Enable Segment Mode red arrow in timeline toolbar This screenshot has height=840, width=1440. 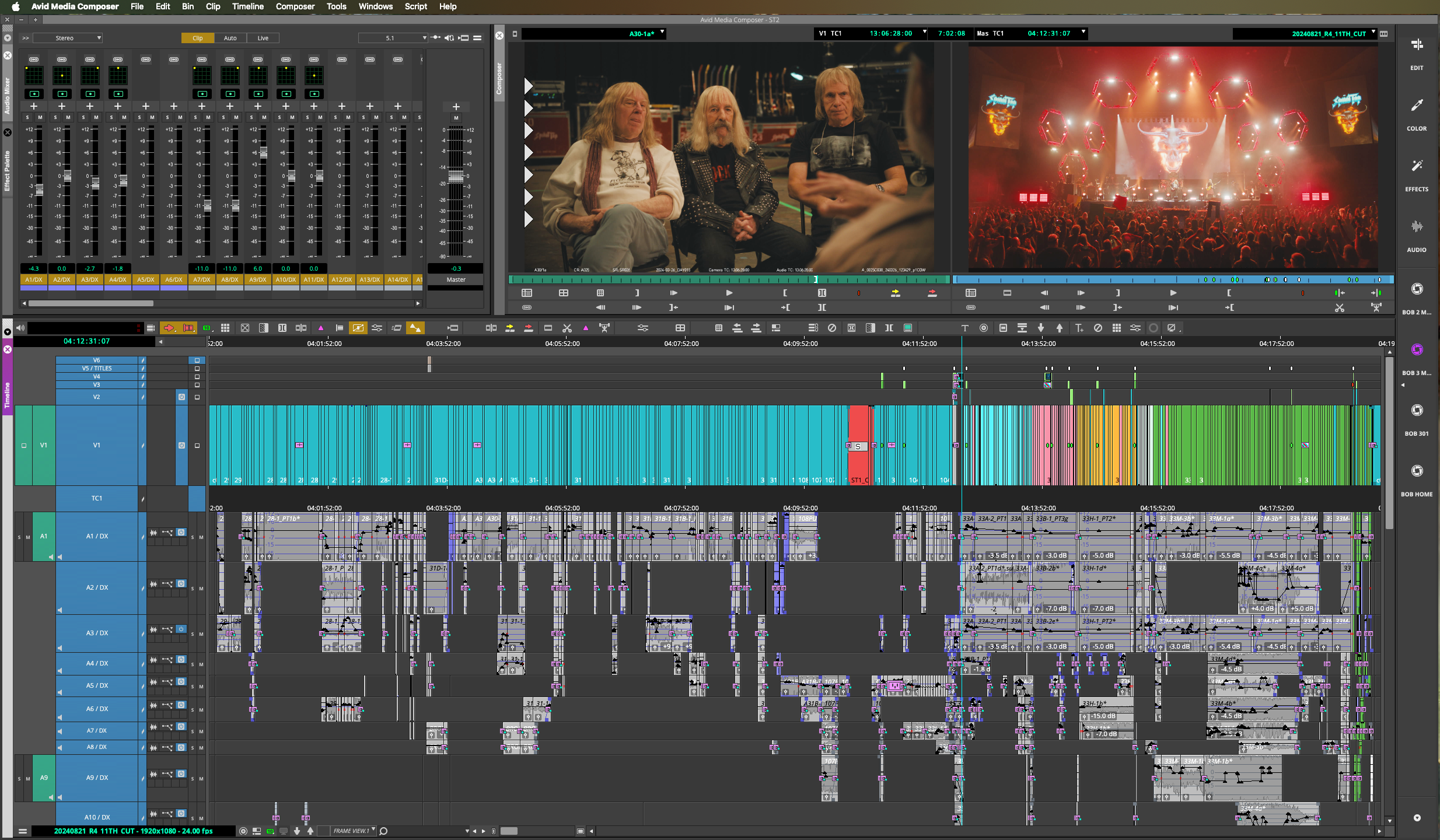(169, 328)
